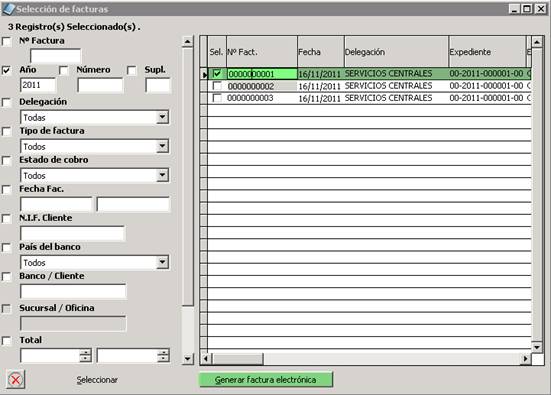Screen dimensions: 551x395
Task: Click the second Total amount spinner arrows
Action: 163,355
